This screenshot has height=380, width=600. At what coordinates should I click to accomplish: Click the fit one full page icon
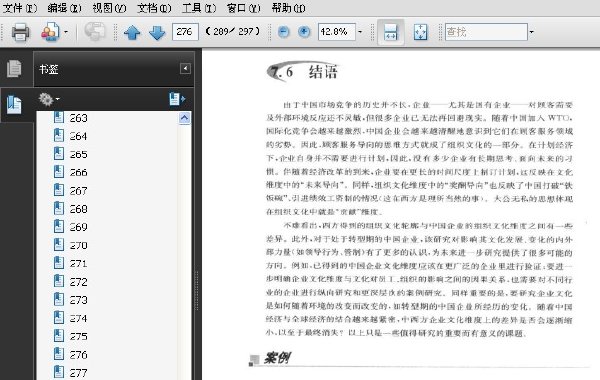click(421, 32)
